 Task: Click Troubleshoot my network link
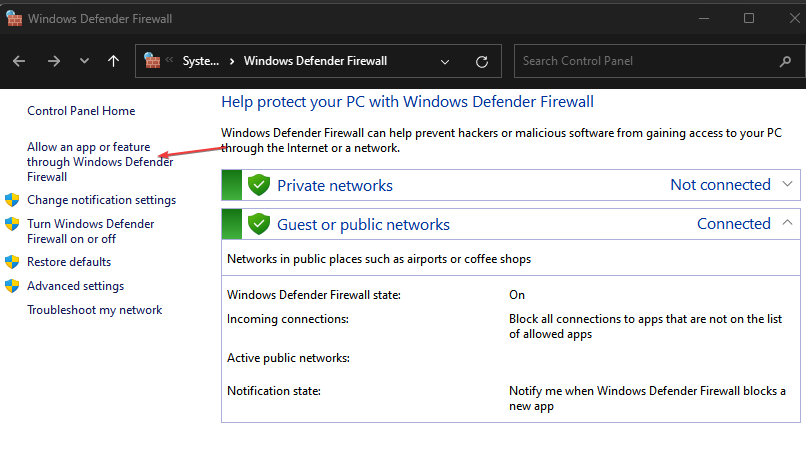point(94,310)
